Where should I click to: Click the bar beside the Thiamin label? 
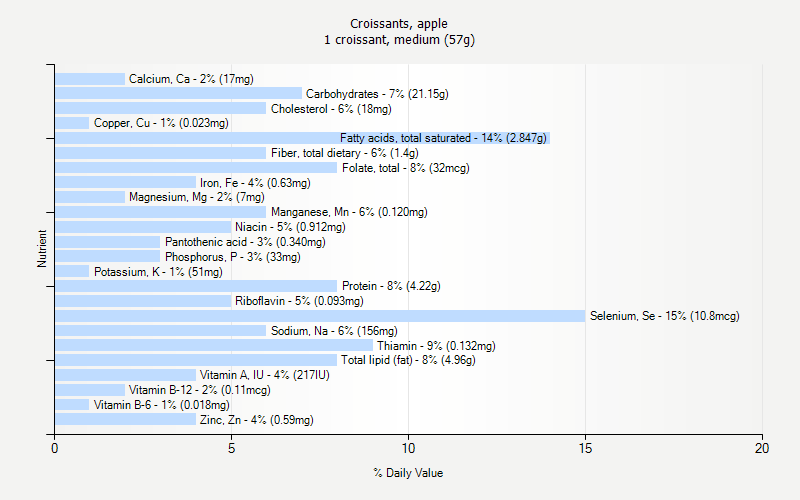pyautogui.click(x=214, y=345)
